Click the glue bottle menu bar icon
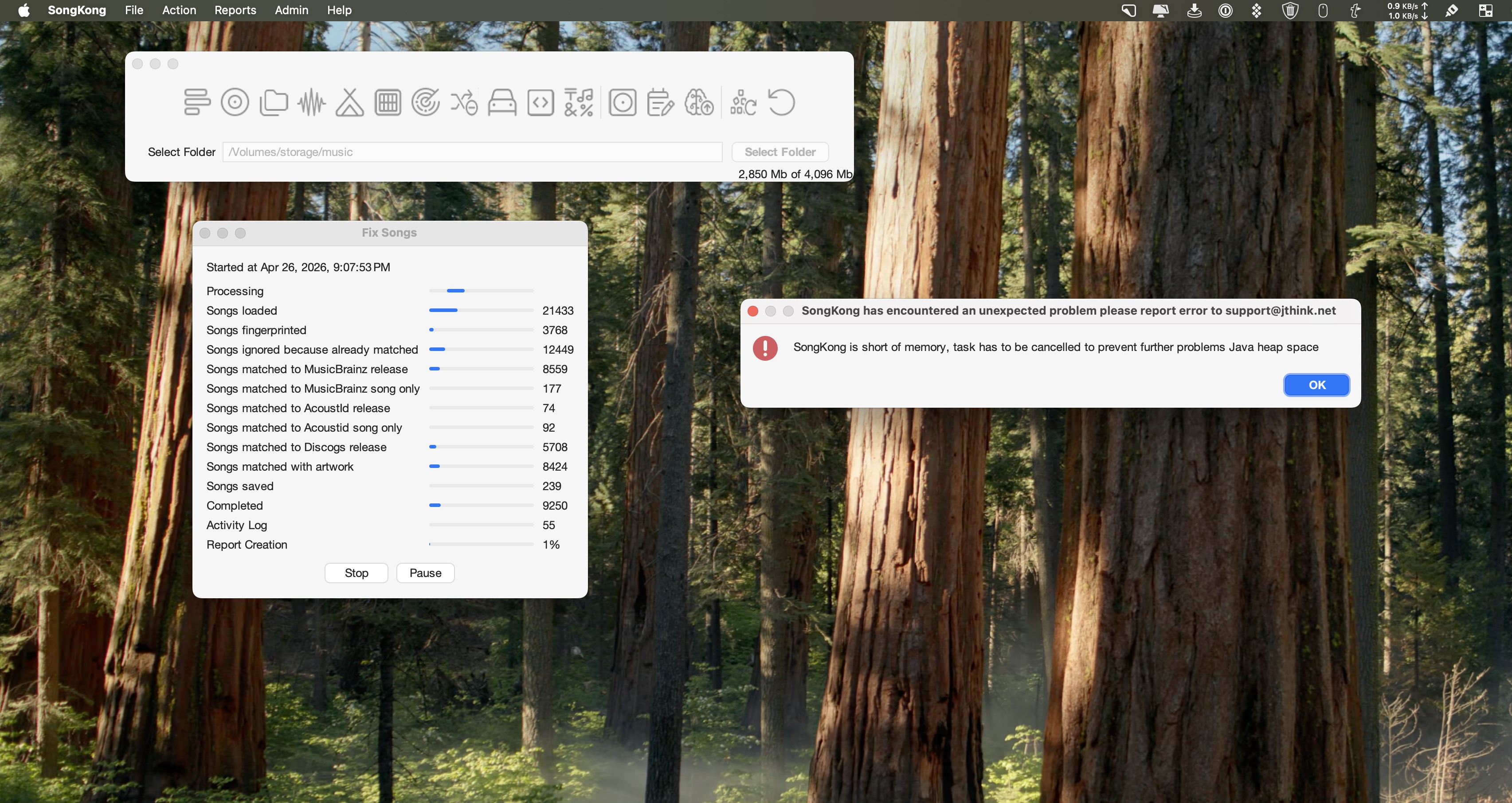The image size is (1512, 803). coord(1452,11)
